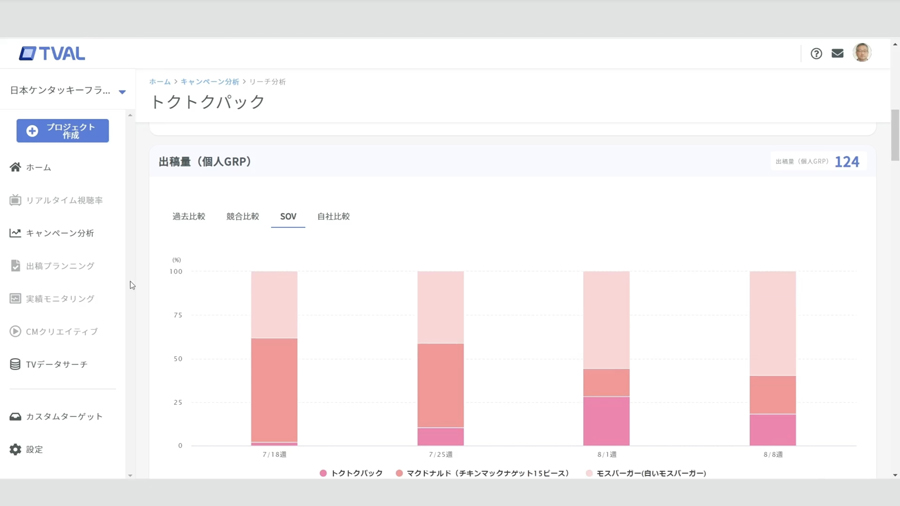Switch to the 競合比較 tab
This screenshot has width=900, height=506.
pos(243,216)
